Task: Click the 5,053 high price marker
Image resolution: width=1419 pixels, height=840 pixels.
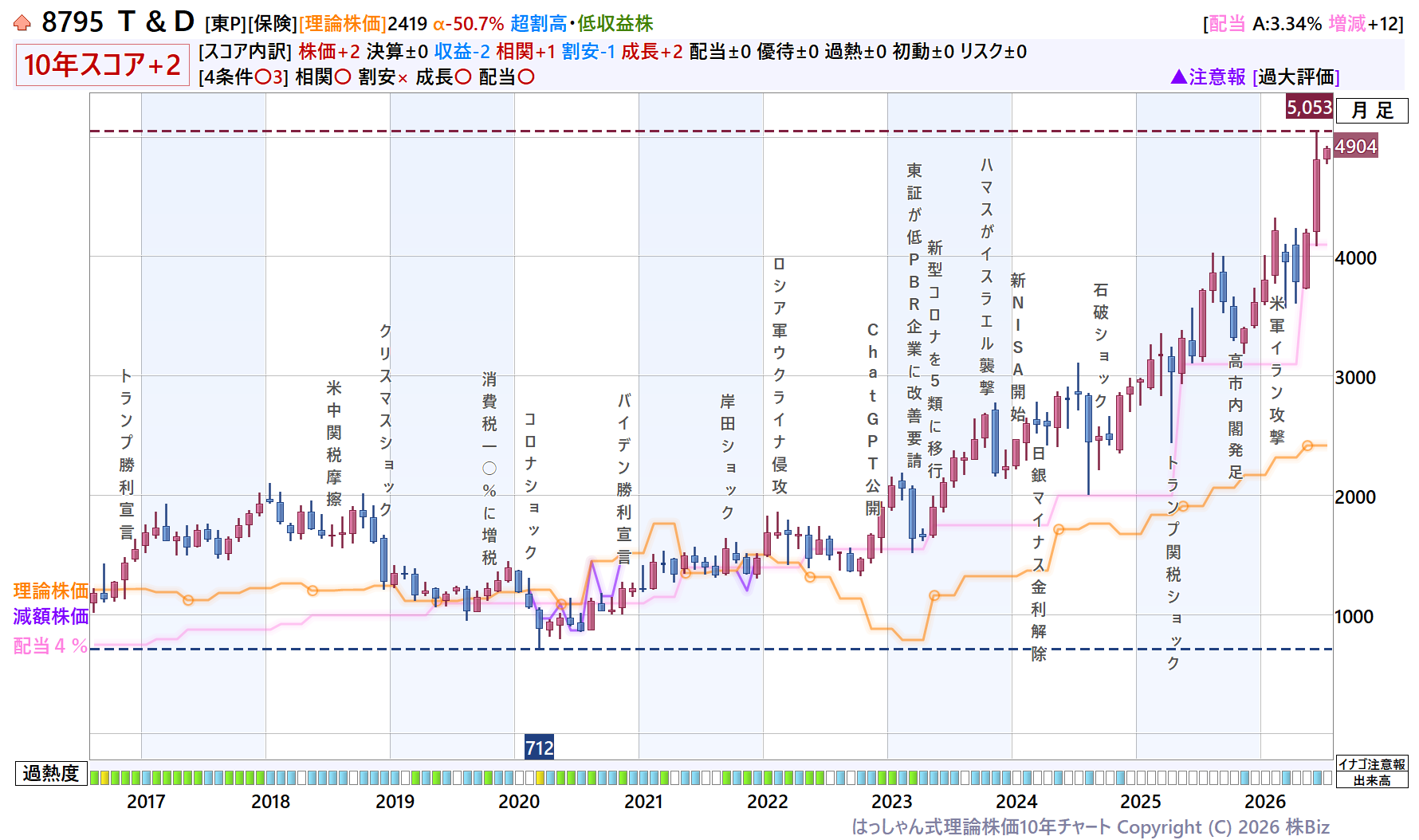Action: coord(1309,107)
